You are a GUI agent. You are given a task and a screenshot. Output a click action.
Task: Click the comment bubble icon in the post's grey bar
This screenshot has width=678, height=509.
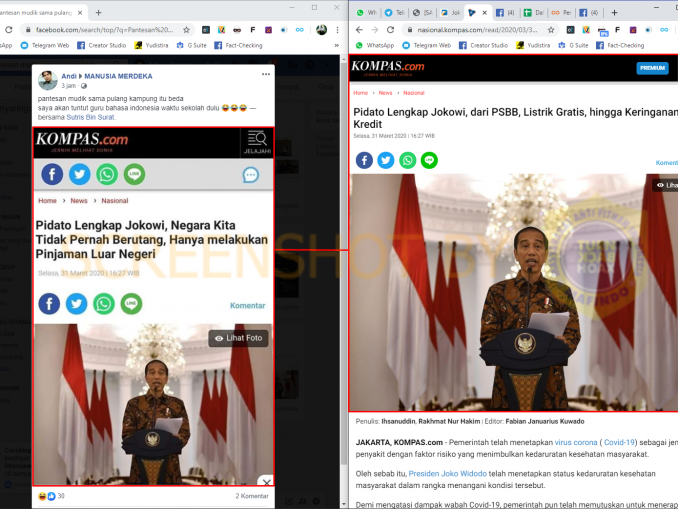251,175
